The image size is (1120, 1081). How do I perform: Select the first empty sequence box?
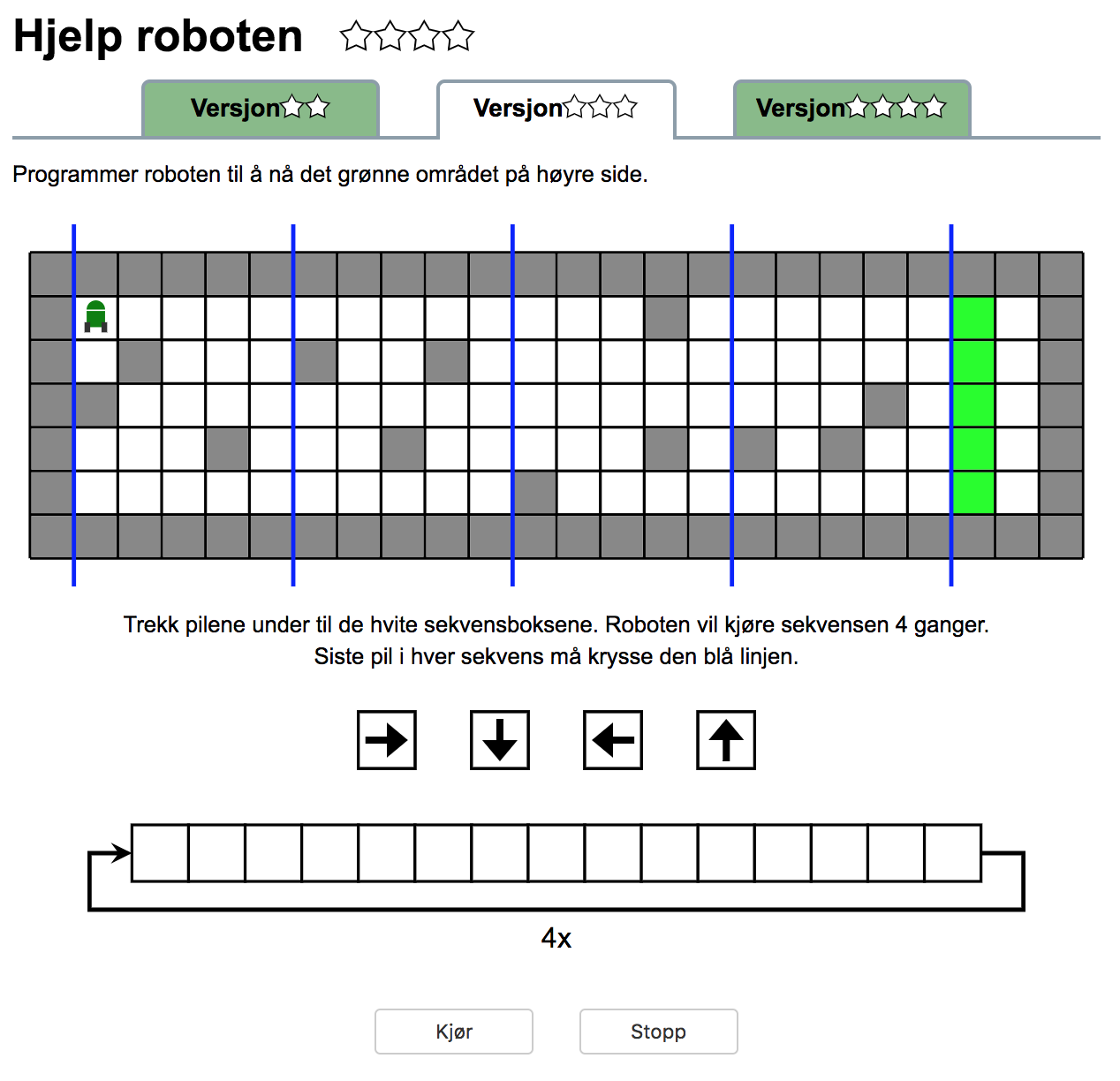160,853
